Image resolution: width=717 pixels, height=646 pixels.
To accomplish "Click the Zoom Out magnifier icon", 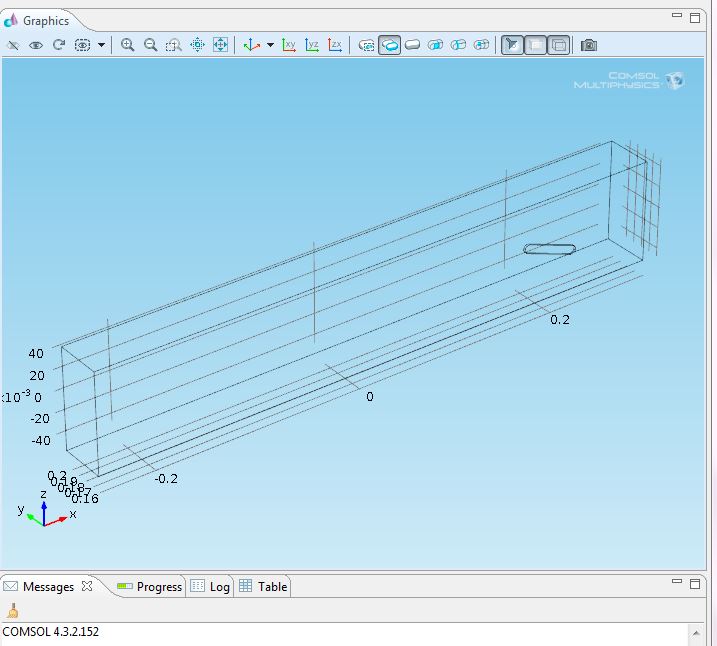I will 151,45.
